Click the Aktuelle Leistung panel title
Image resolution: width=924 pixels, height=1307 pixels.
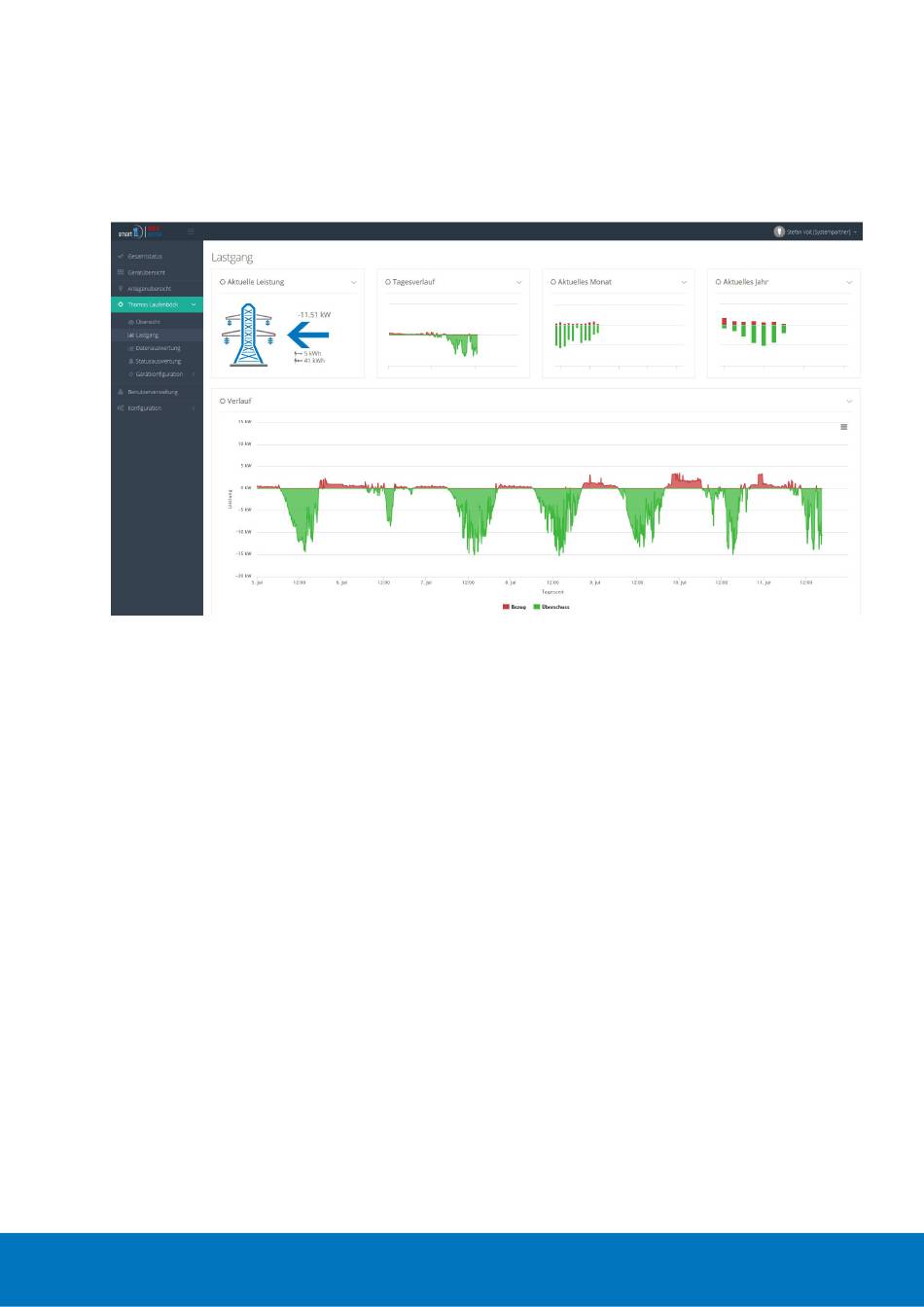click(255, 282)
